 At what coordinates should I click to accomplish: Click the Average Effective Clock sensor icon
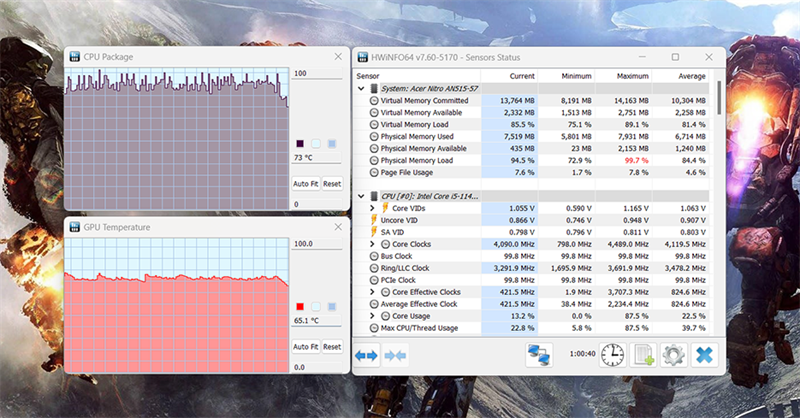pyautogui.click(x=374, y=304)
